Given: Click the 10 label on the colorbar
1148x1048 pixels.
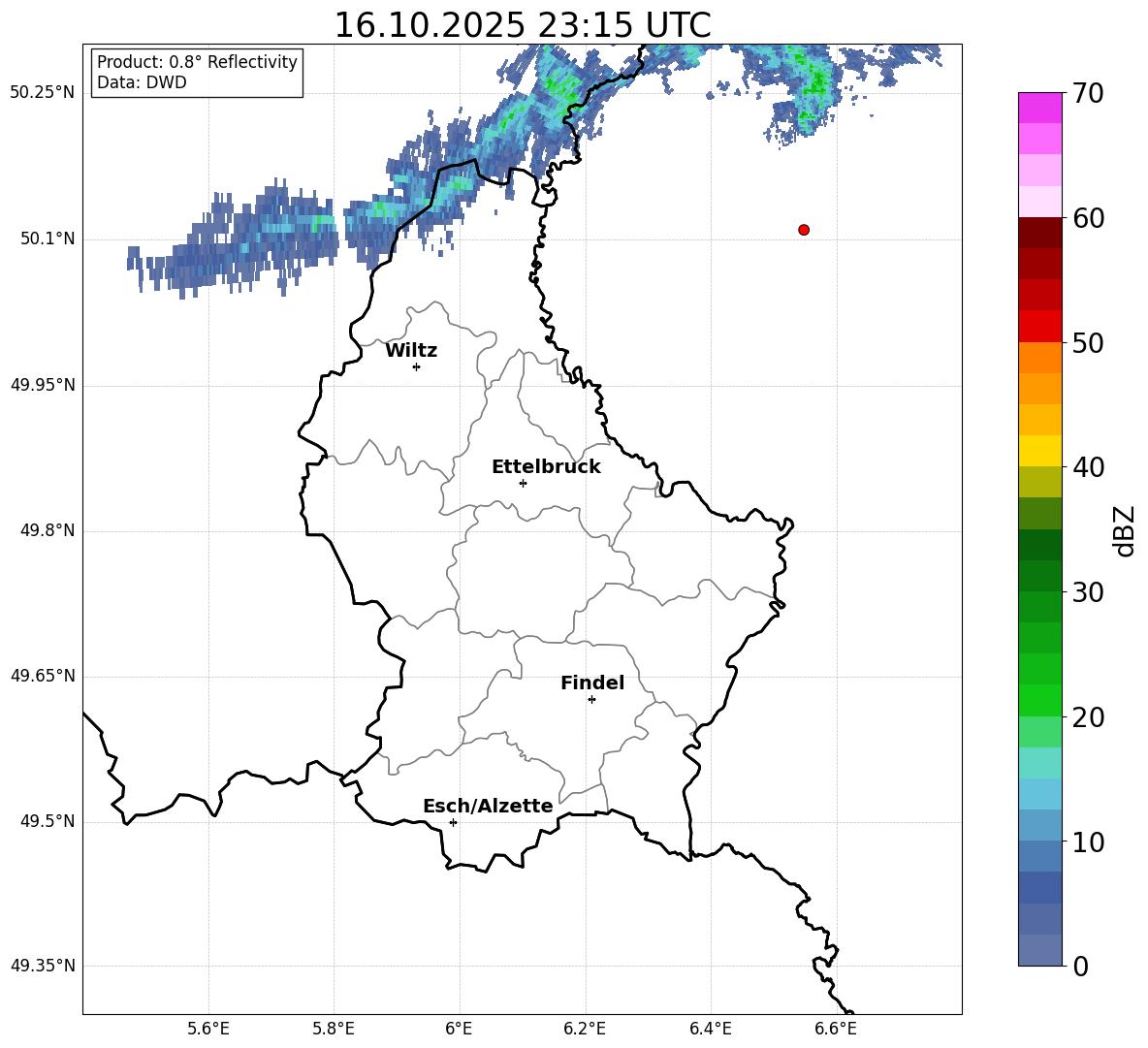Looking at the screenshot, I should [1089, 842].
